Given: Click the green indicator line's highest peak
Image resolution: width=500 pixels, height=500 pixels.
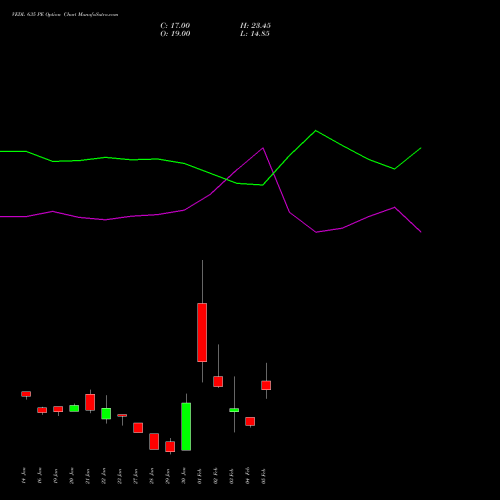Looking at the screenshot, I should point(316,131).
